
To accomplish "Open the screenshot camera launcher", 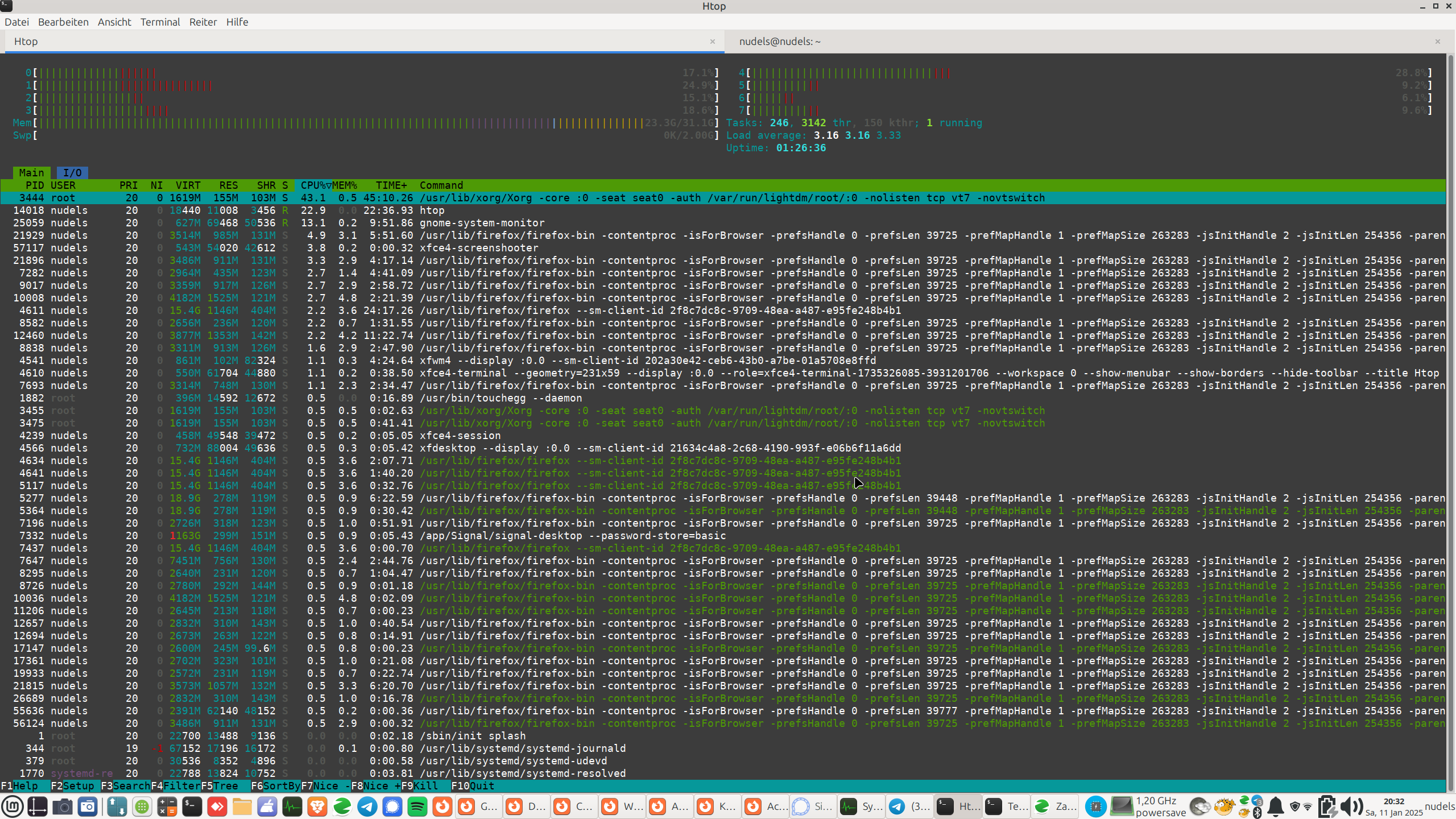I will [x=63, y=806].
